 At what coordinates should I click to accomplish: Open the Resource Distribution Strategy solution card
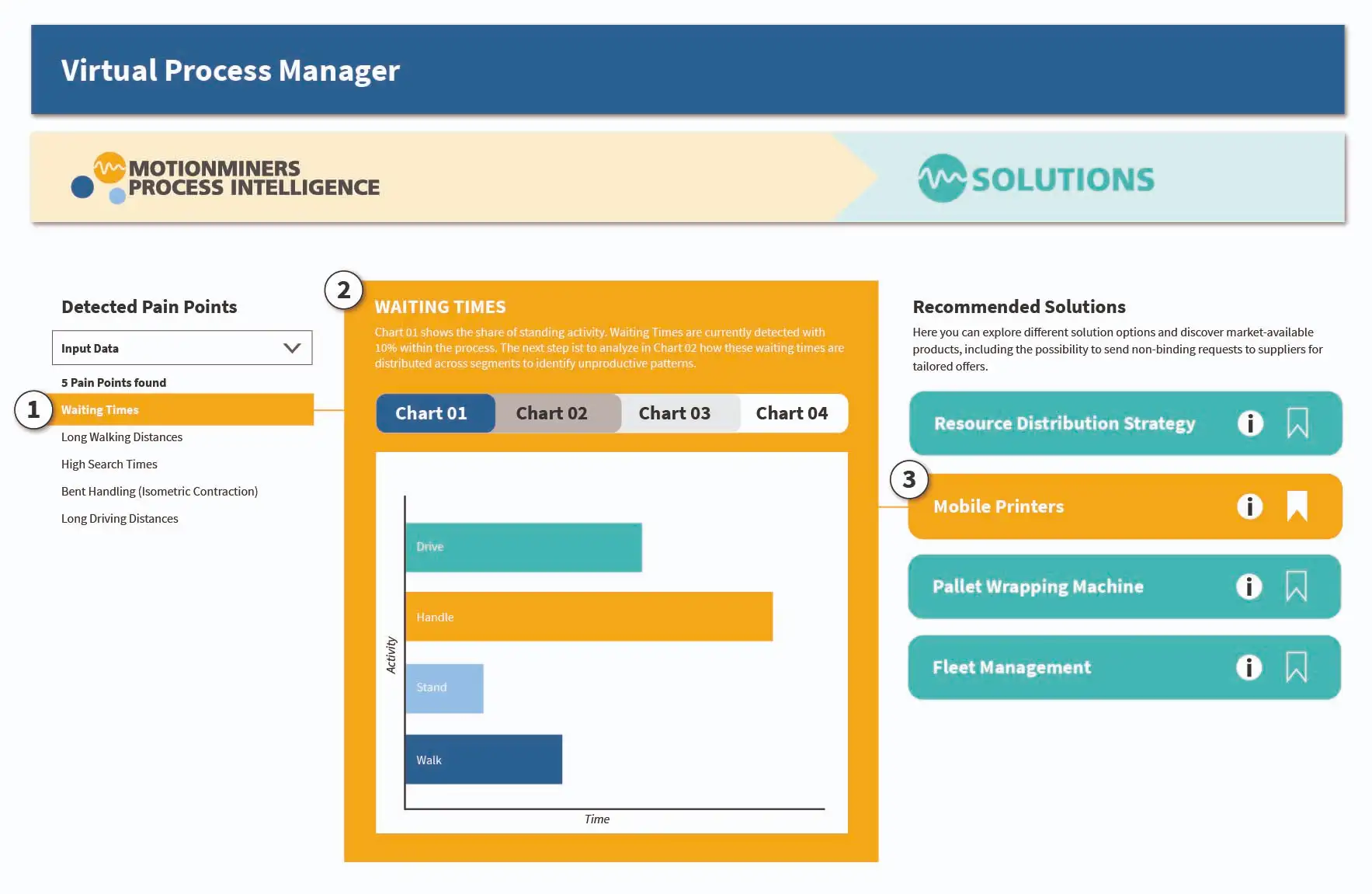tap(1064, 423)
